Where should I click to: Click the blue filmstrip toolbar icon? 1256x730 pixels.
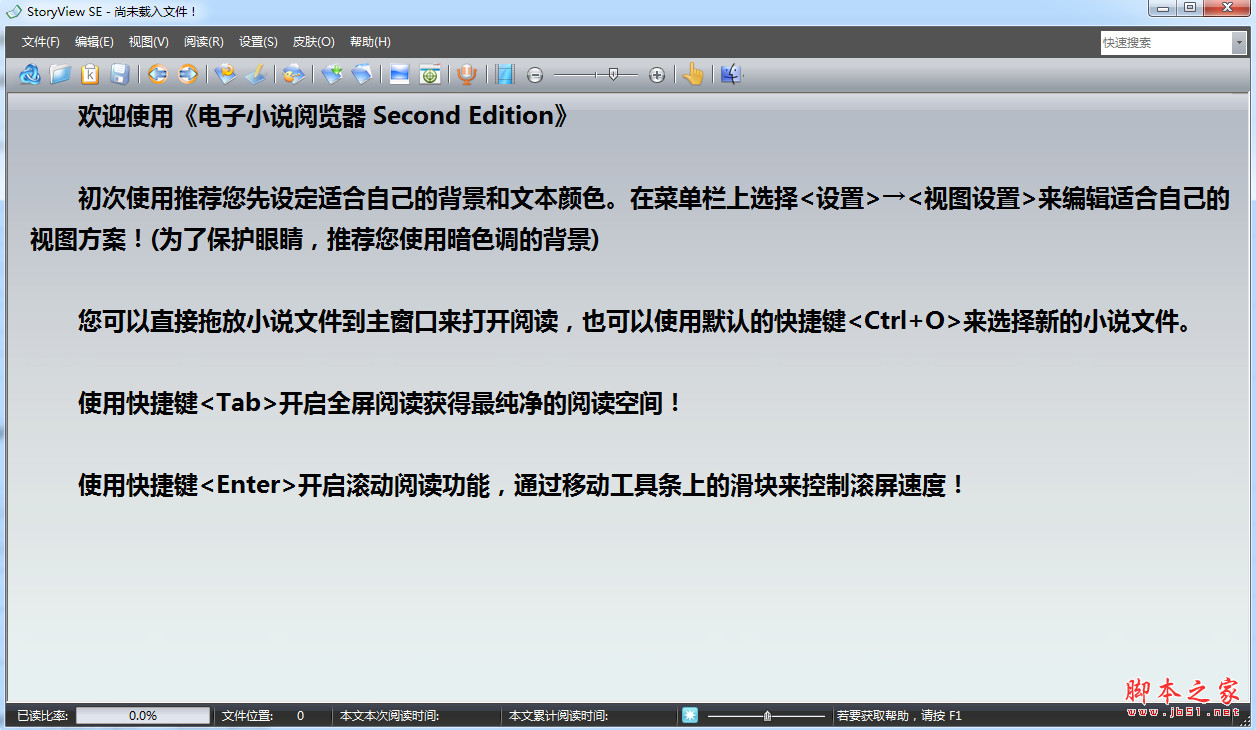tap(505, 74)
